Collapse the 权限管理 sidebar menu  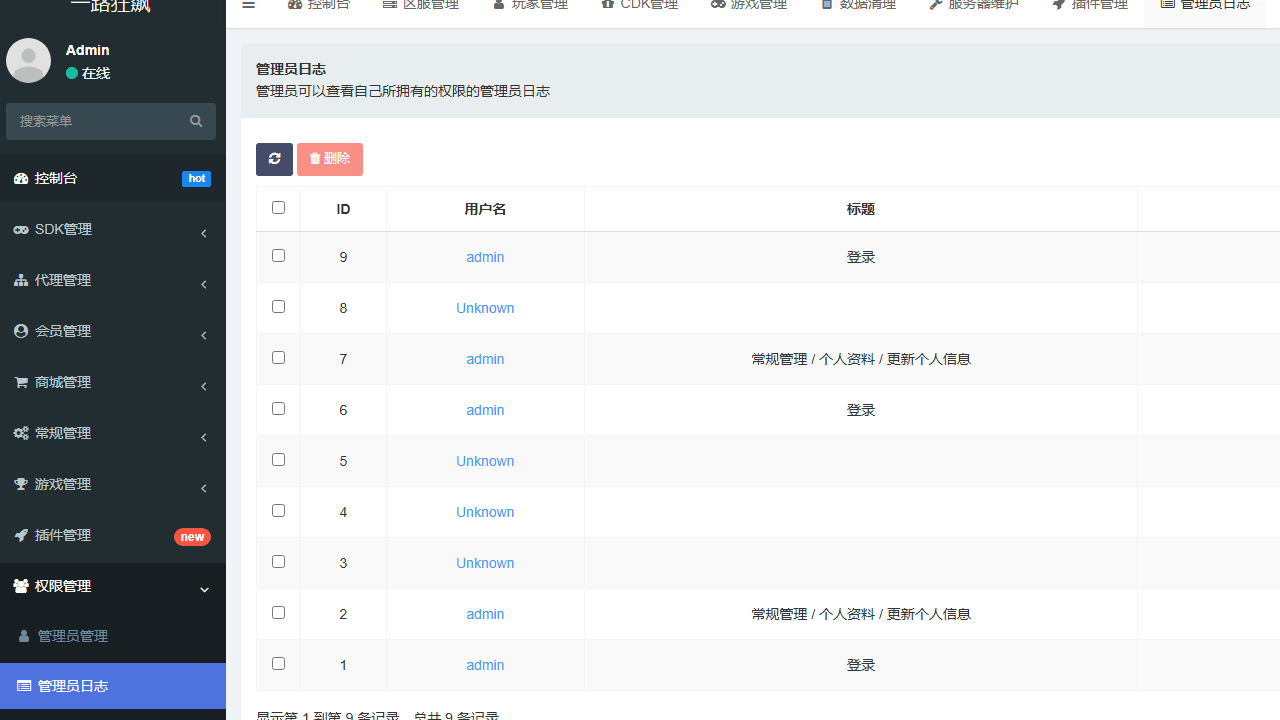point(113,586)
